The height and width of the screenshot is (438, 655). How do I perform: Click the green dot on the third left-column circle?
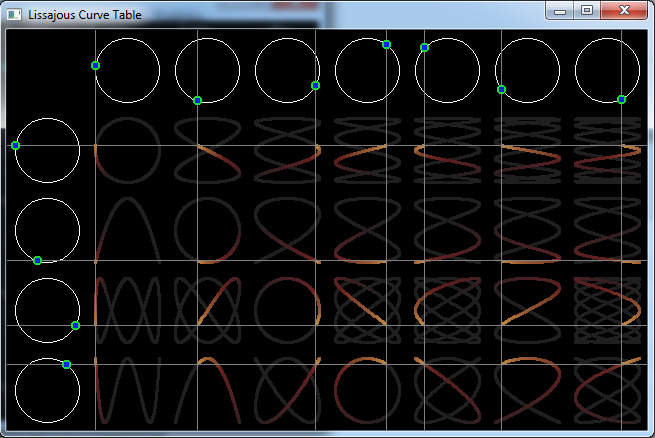(75, 325)
